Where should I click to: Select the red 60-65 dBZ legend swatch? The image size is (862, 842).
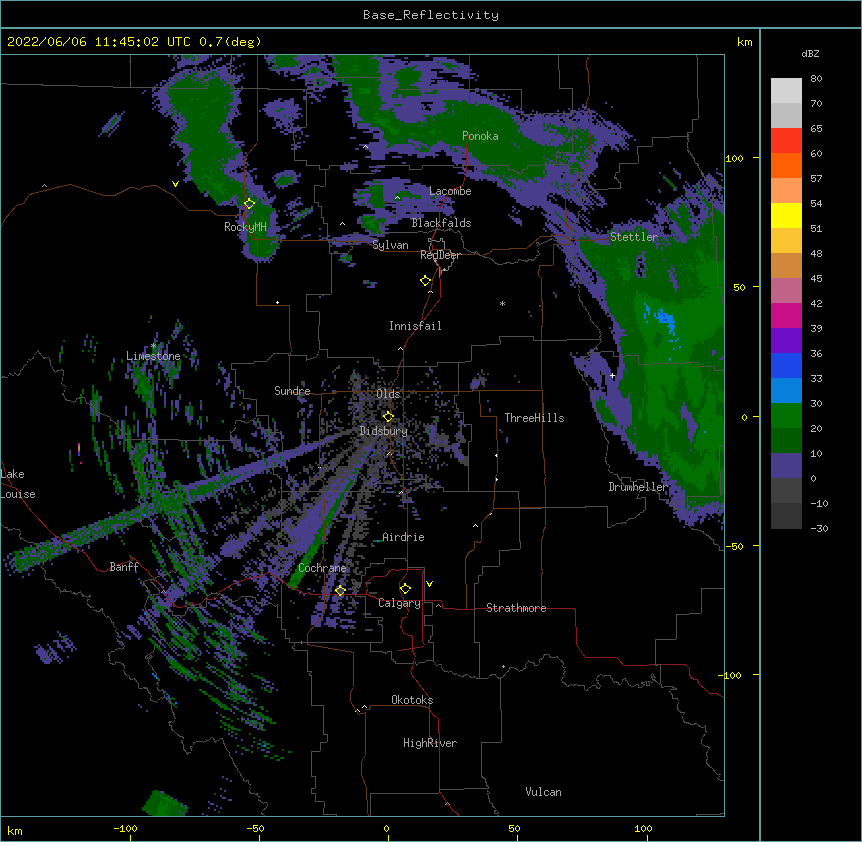[786, 141]
